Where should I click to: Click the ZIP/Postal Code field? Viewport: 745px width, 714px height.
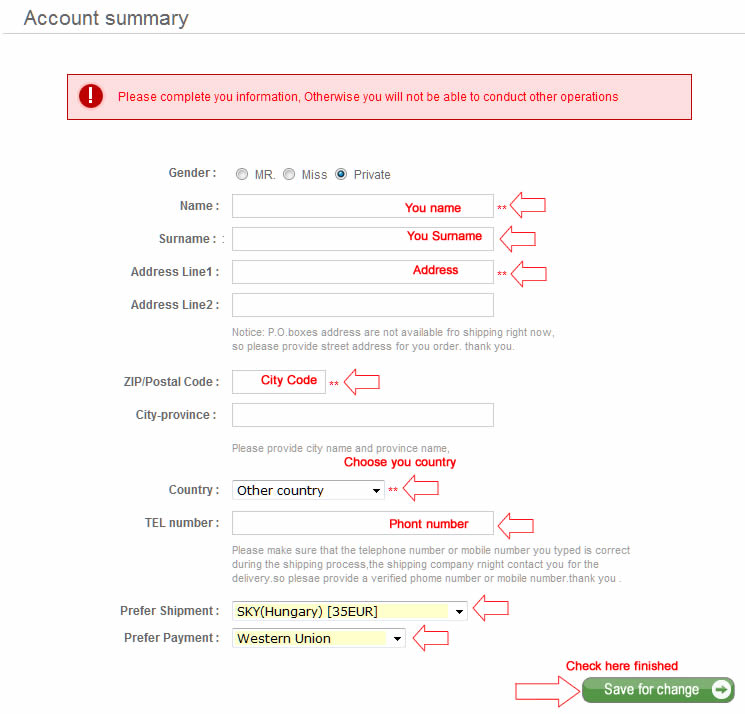245,382
